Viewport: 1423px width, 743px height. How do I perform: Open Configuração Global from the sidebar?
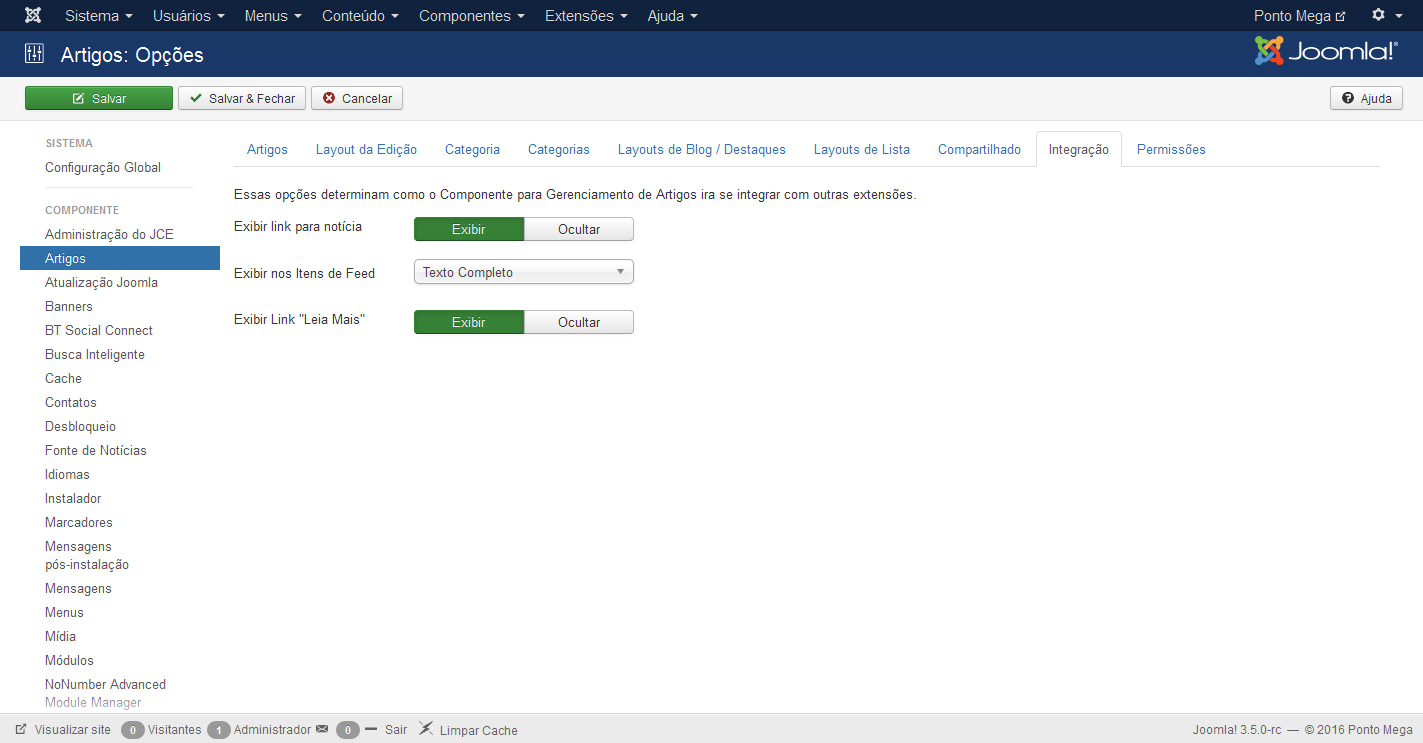click(x=102, y=167)
